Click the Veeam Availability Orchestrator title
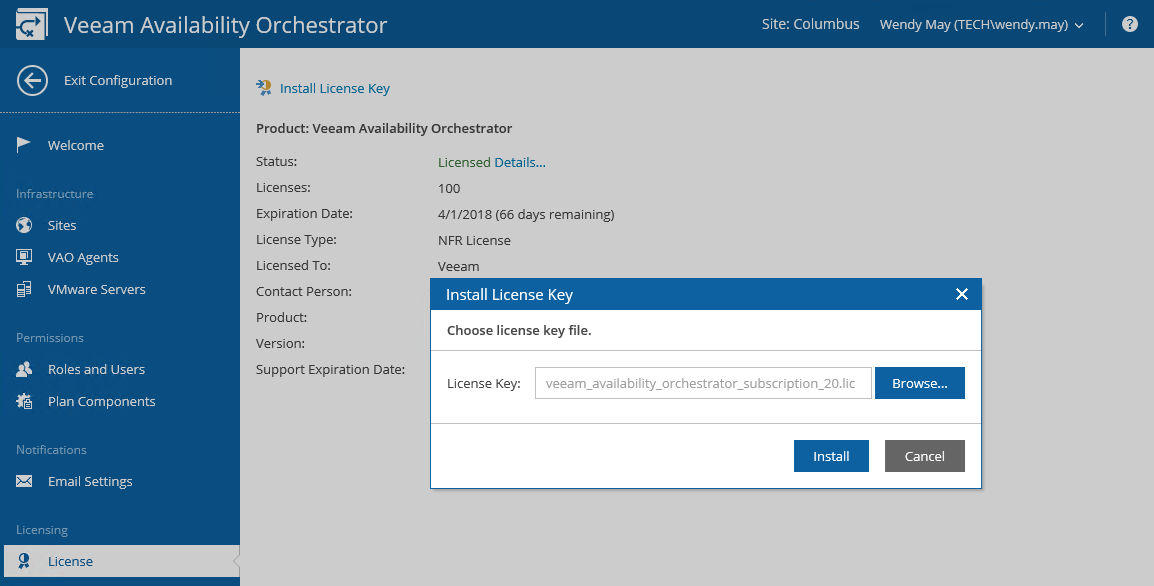 coord(225,24)
